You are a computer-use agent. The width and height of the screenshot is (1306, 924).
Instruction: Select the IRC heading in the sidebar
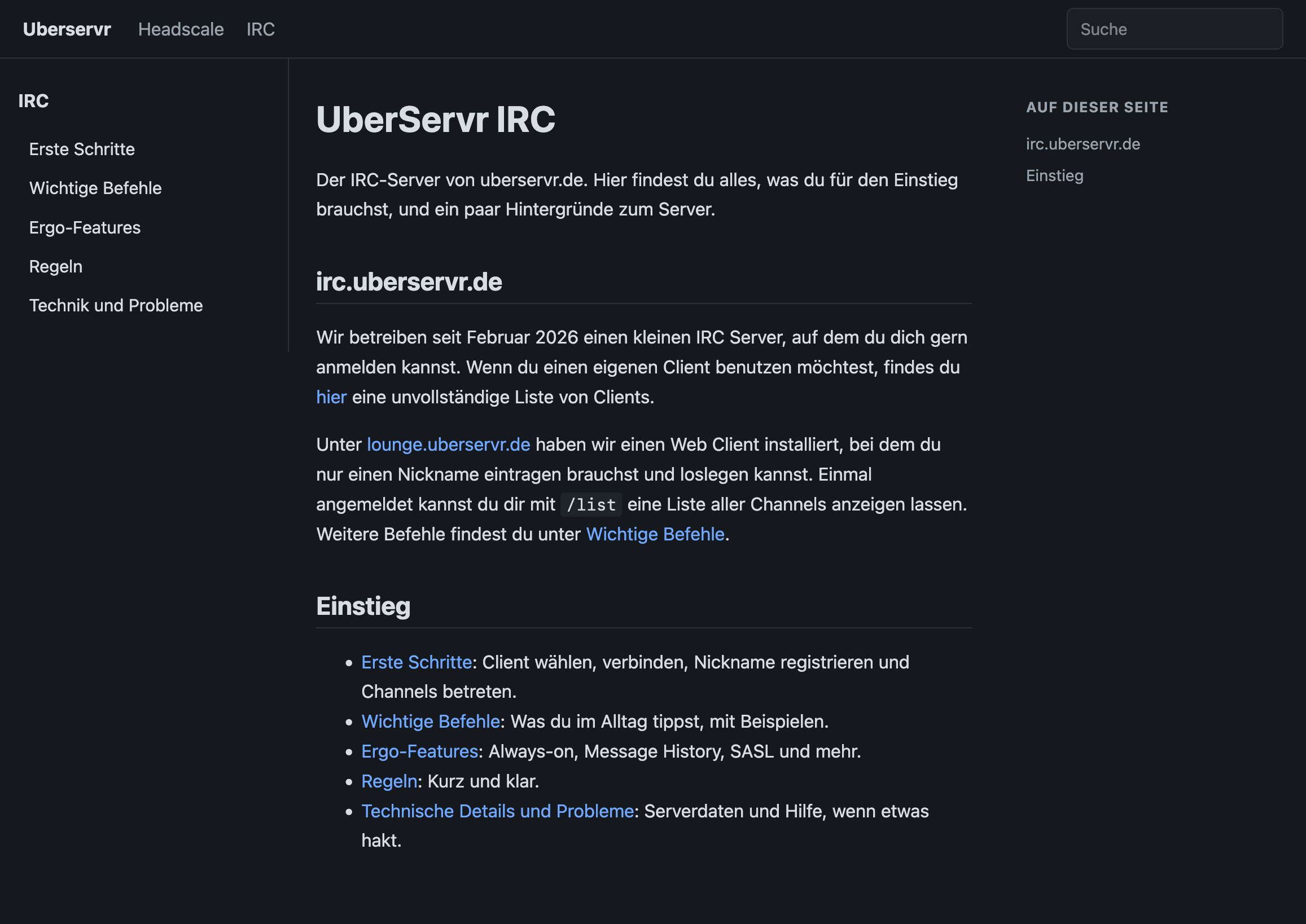coord(34,101)
